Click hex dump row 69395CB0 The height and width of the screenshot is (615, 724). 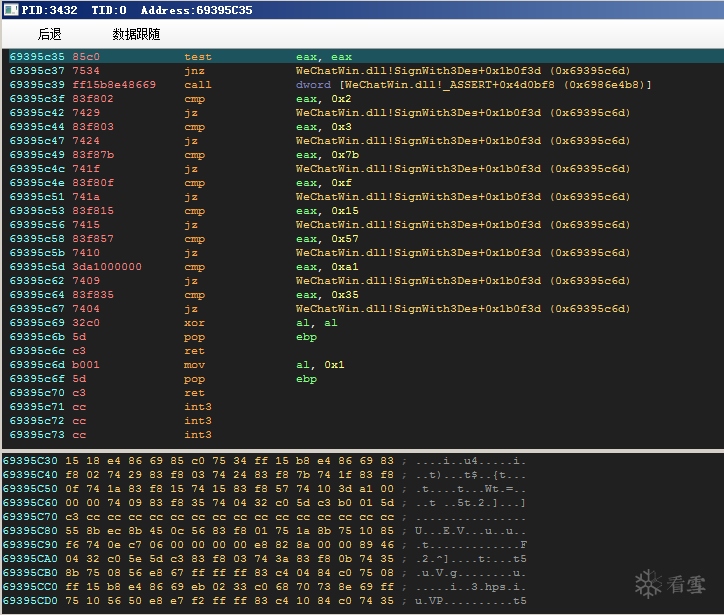[264, 573]
